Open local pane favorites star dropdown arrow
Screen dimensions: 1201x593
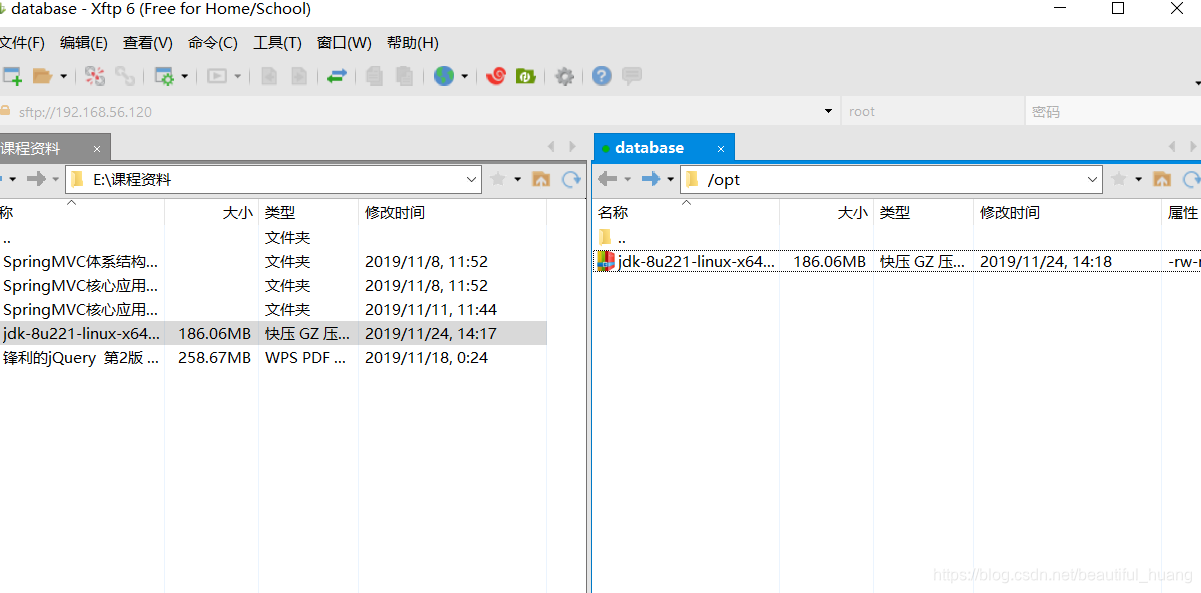click(x=517, y=180)
